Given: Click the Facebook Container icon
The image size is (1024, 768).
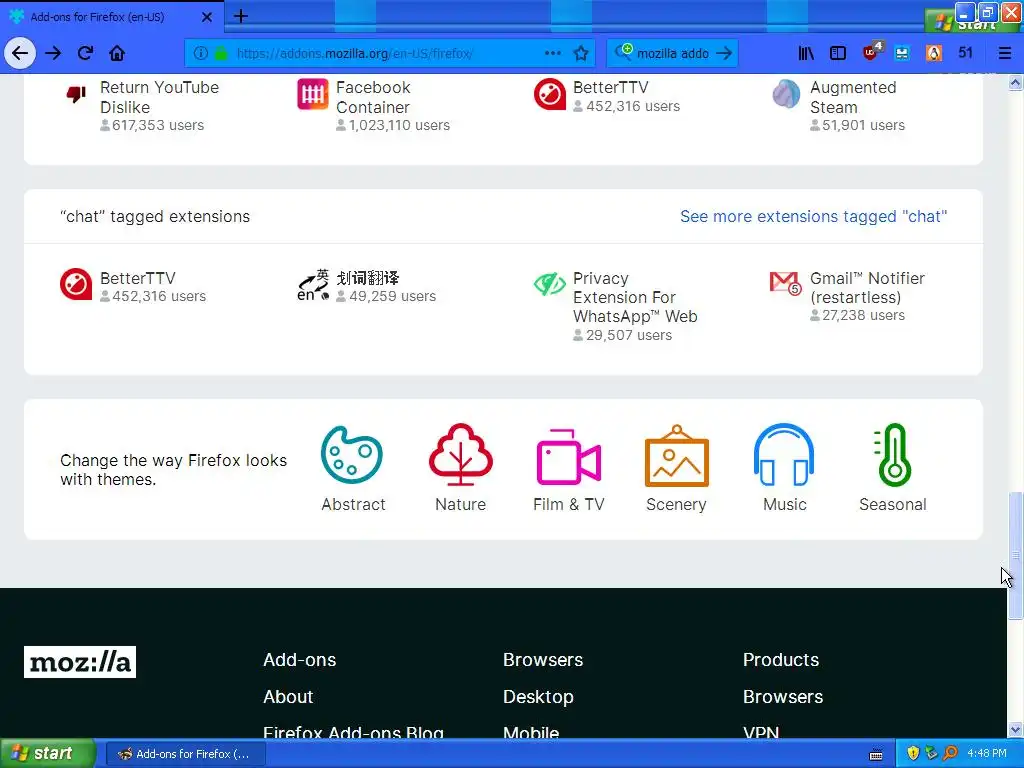Looking at the screenshot, I should [313, 95].
